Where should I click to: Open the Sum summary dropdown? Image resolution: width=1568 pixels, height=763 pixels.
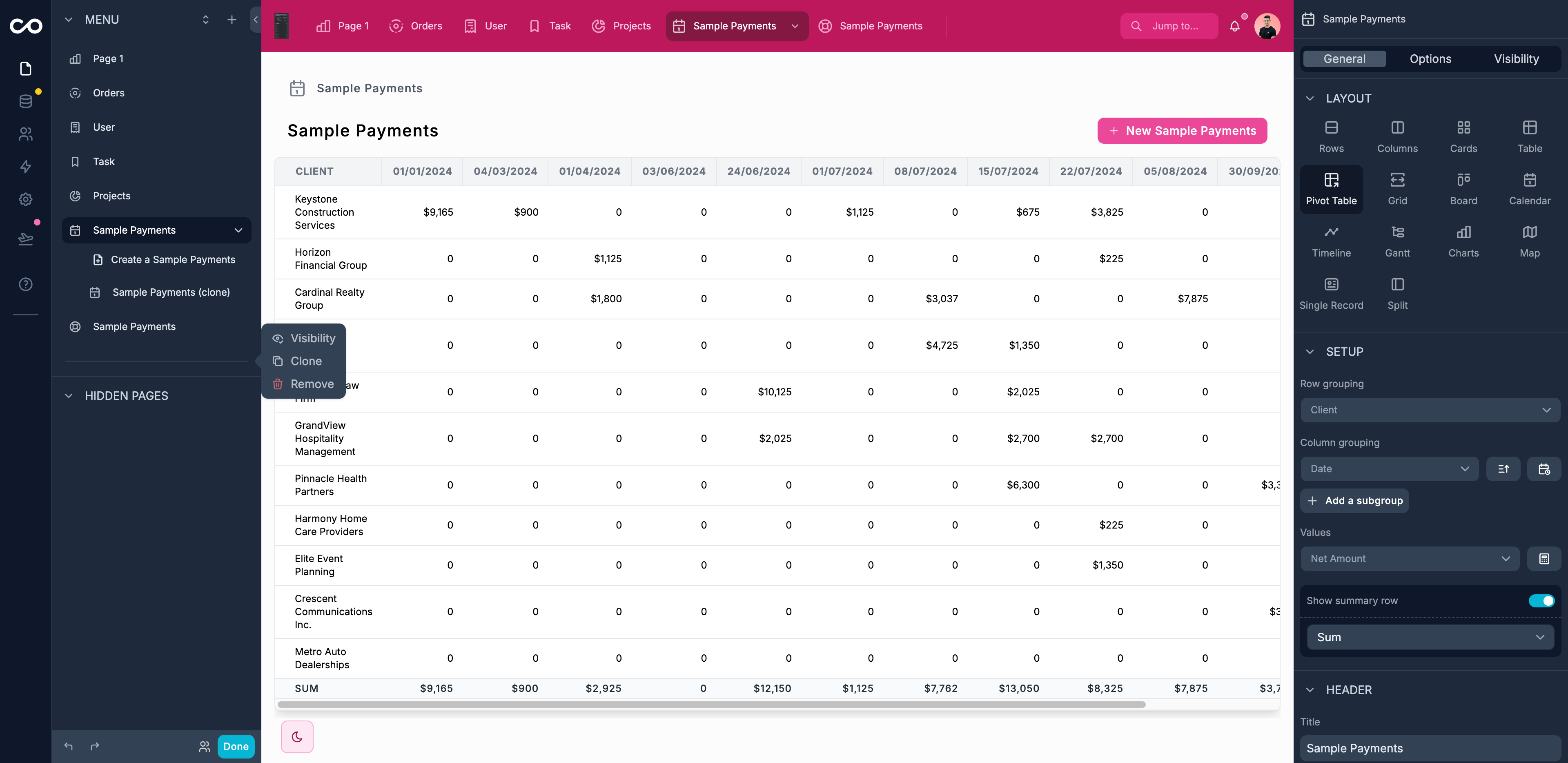tap(1430, 637)
